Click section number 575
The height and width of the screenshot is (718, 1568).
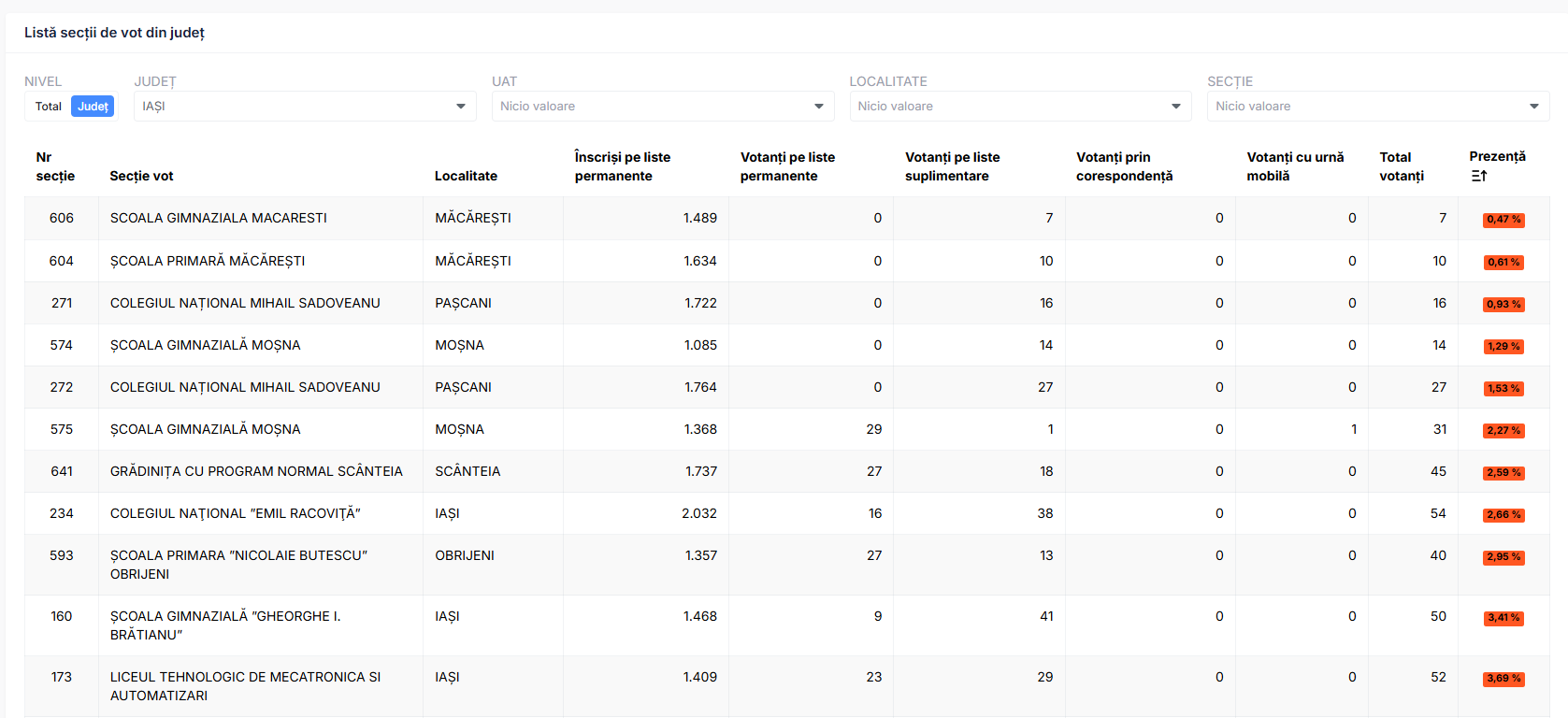coord(62,429)
